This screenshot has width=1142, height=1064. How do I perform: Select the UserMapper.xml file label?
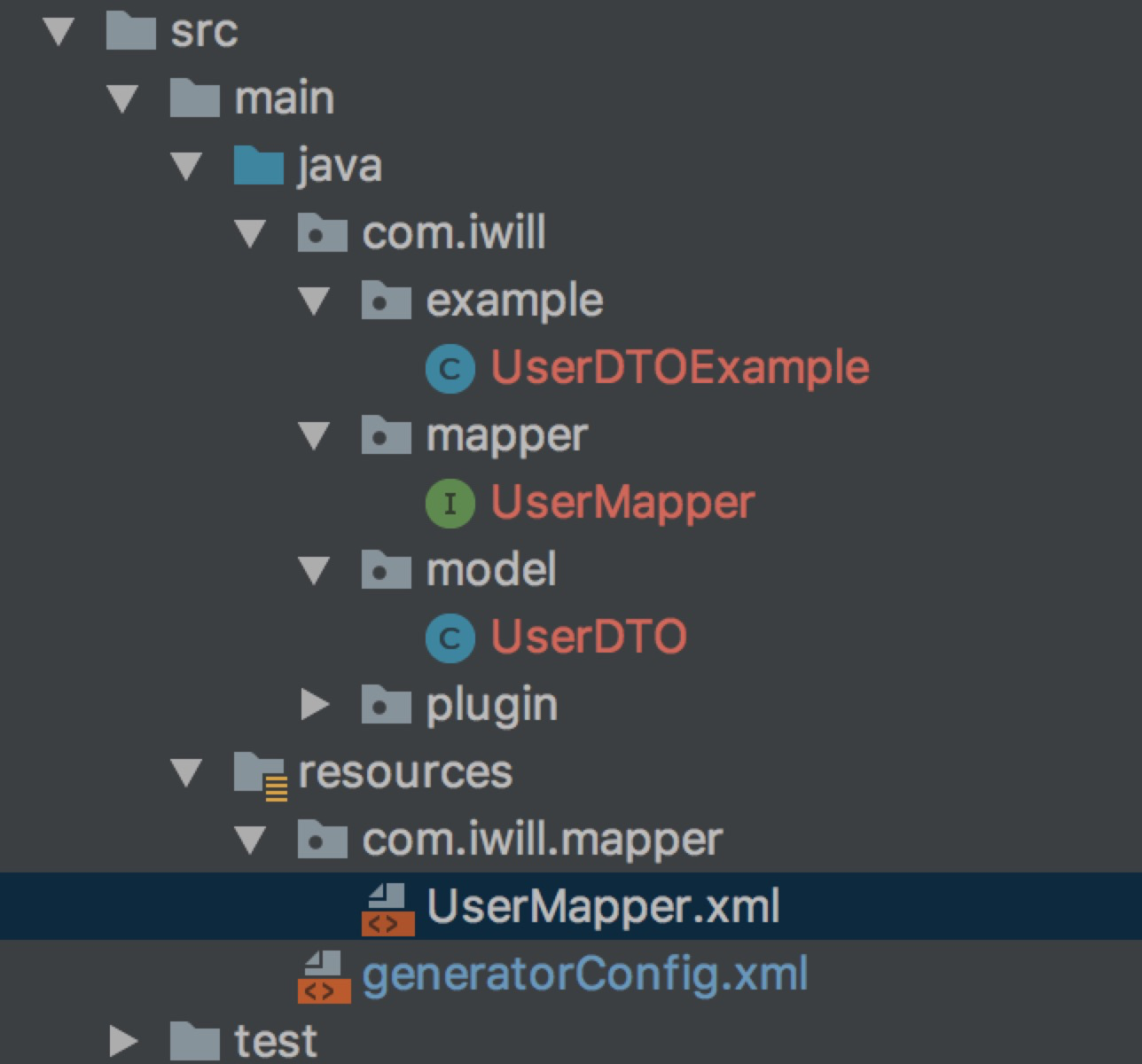[603, 907]
